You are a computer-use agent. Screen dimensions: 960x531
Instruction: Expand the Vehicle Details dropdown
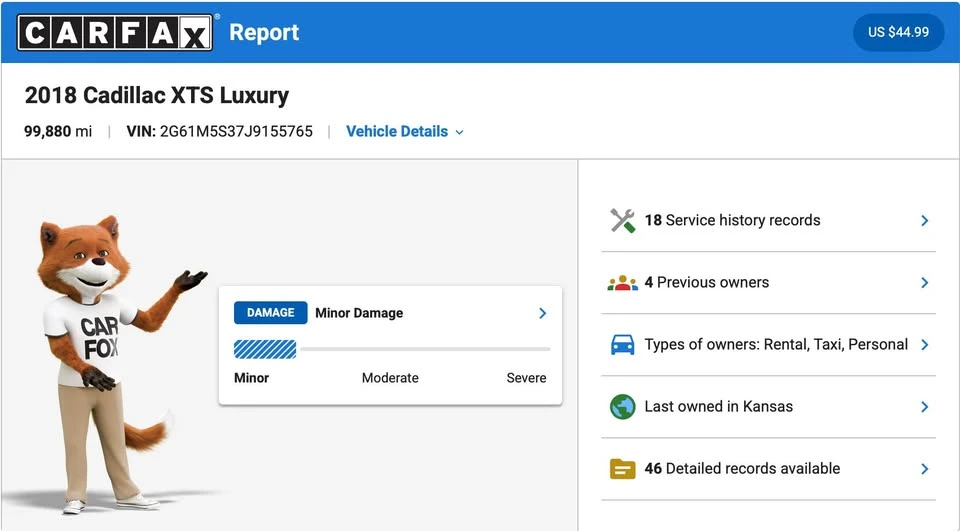coord(405,132)
